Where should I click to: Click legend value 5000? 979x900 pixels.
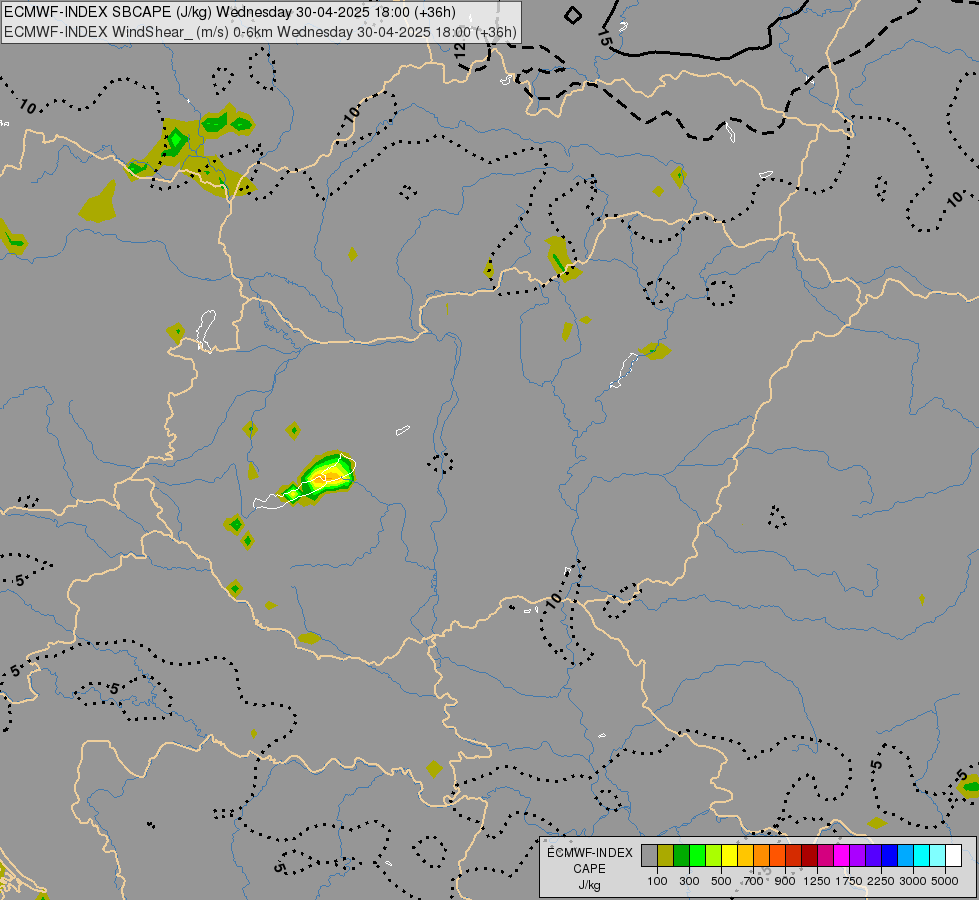pos(945,881)
